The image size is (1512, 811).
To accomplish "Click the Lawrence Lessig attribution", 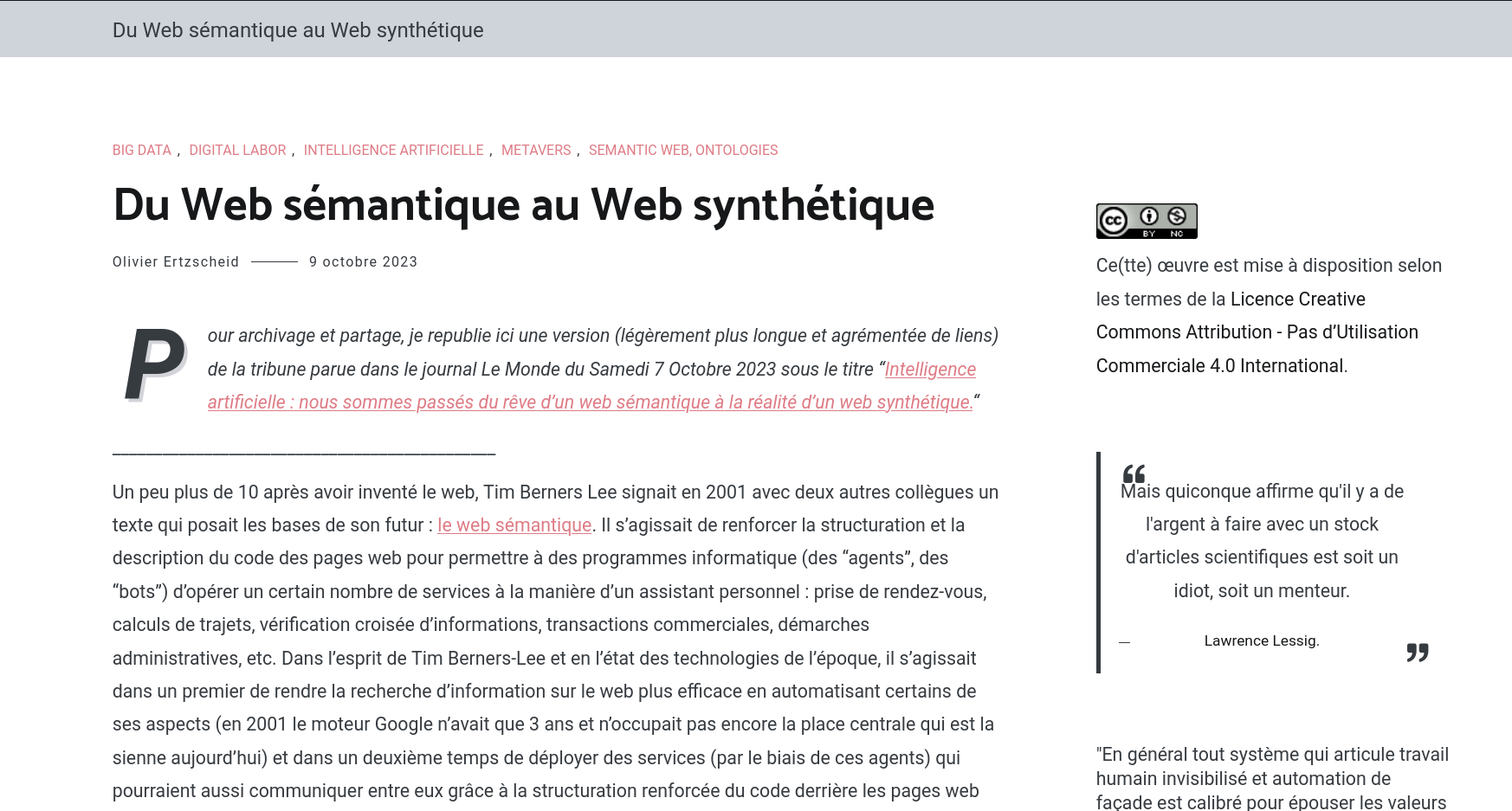I will click(x=1261, y=641).
